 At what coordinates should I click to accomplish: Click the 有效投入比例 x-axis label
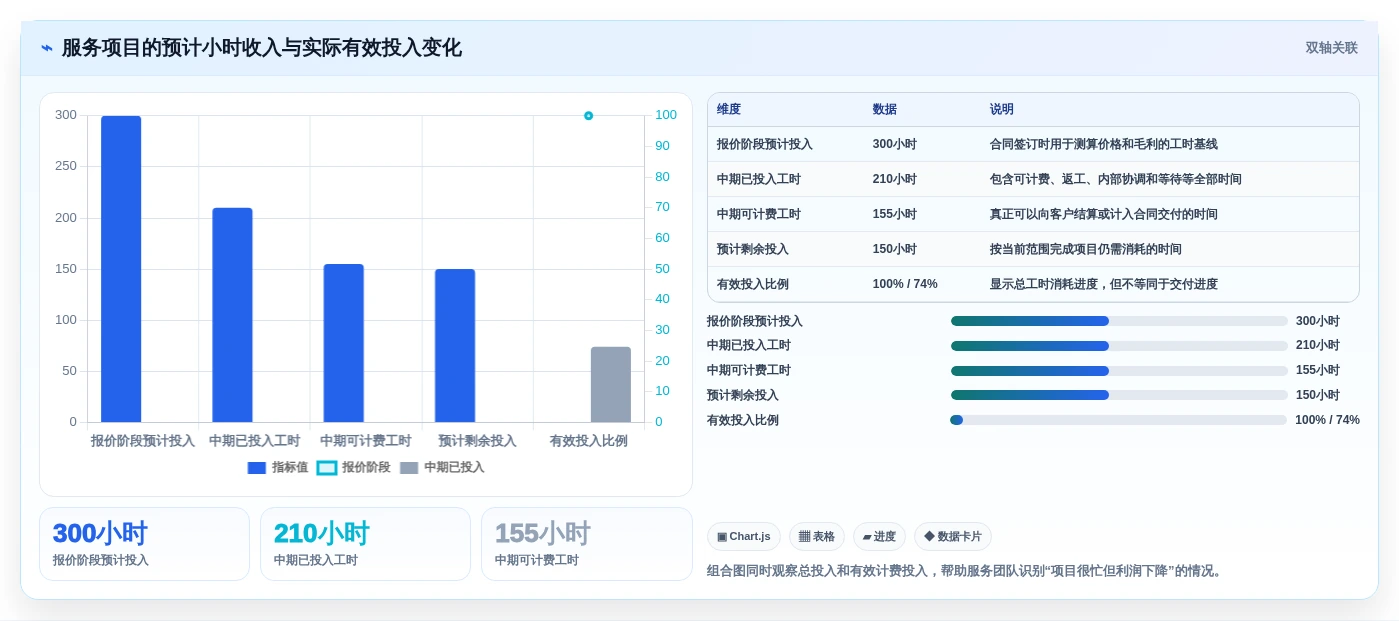pos(589,441)
